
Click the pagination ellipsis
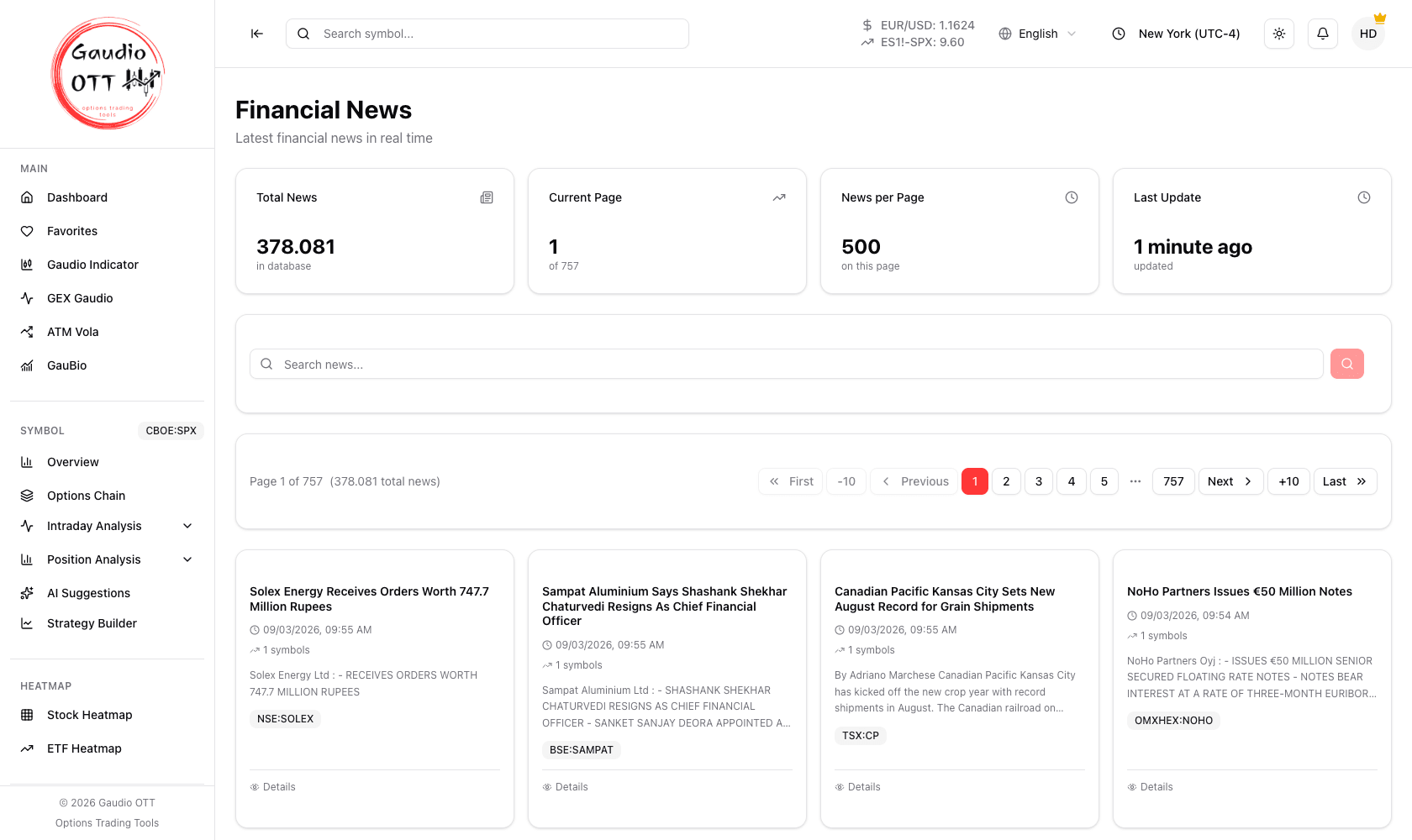pyautogui.click(x=1135, y=481)
